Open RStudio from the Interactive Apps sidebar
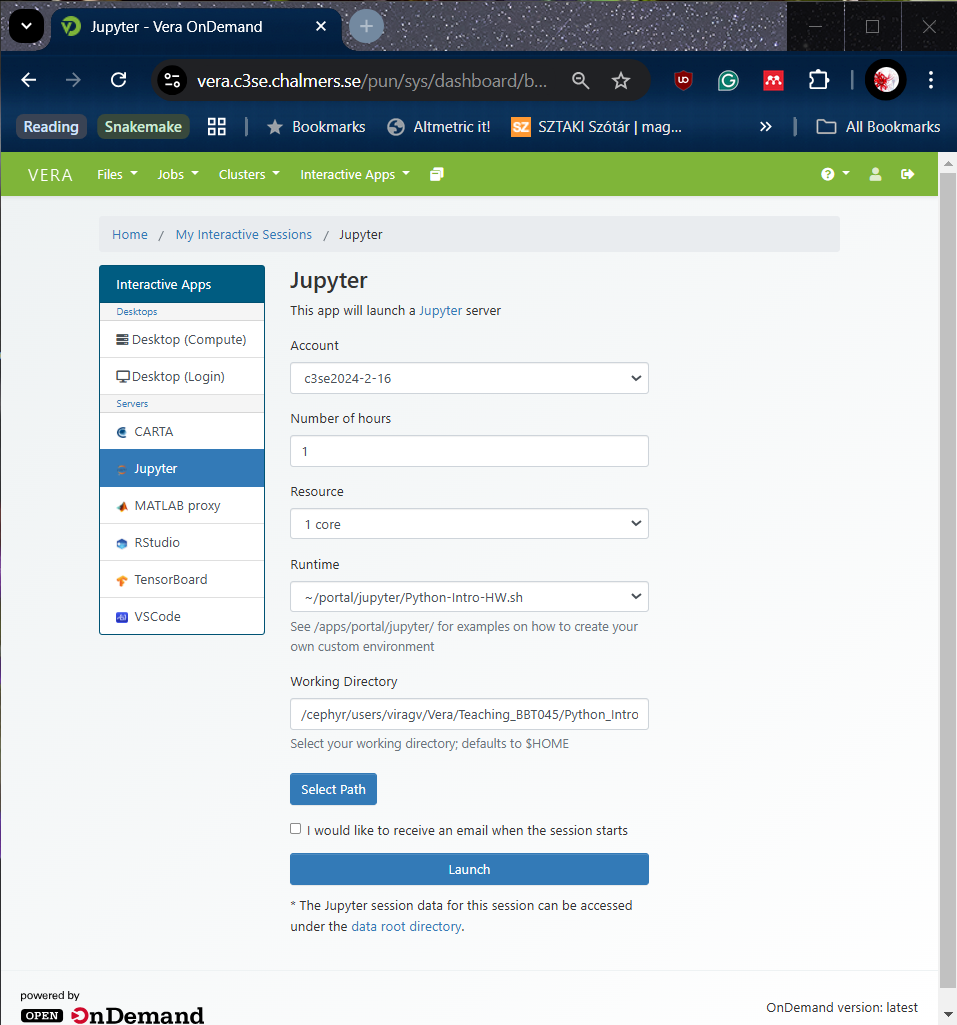957x1025 pixels. click(156, 542)
